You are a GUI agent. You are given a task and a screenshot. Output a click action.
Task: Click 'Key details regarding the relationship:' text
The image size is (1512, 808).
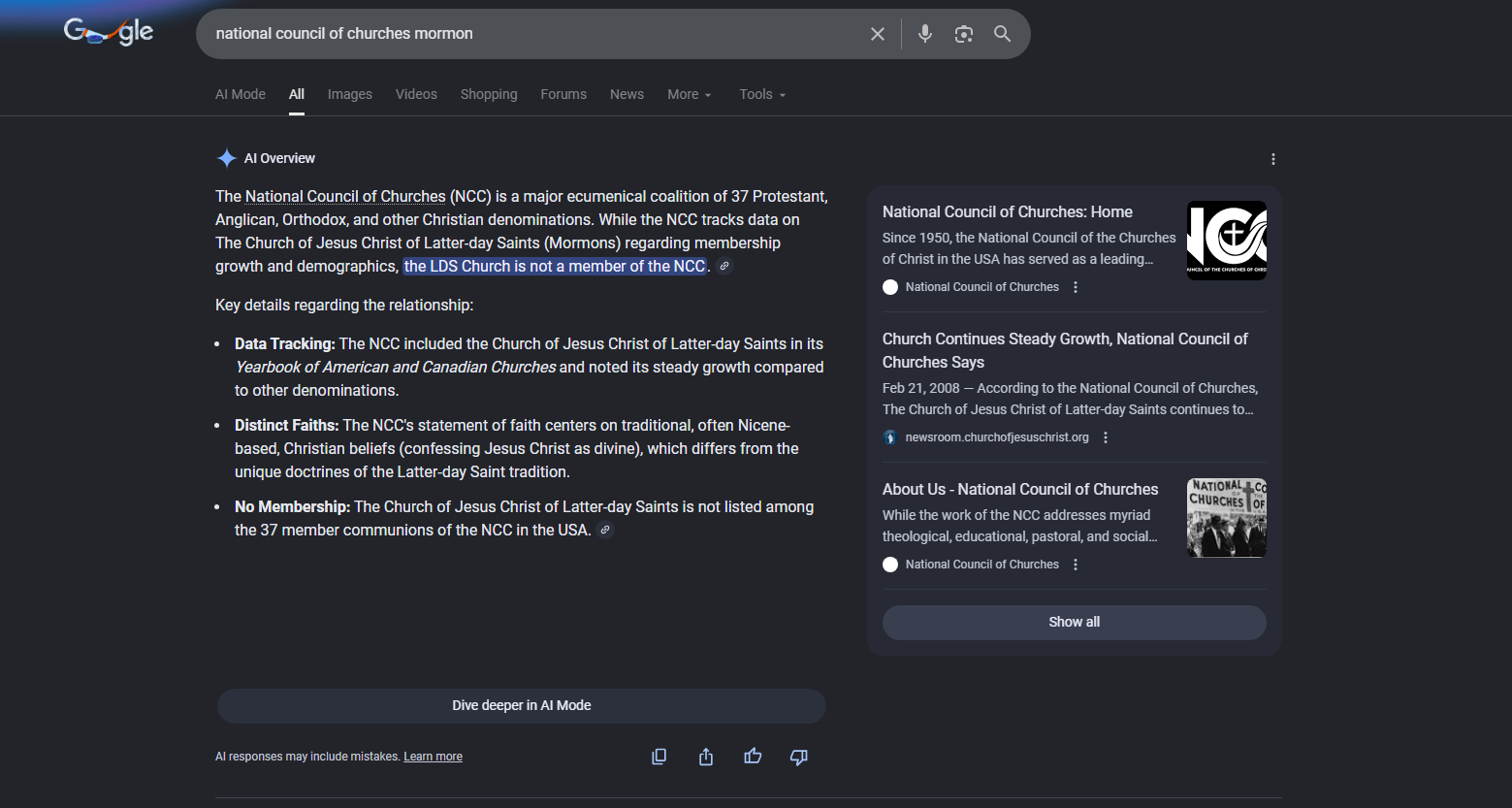coord(344,305)
